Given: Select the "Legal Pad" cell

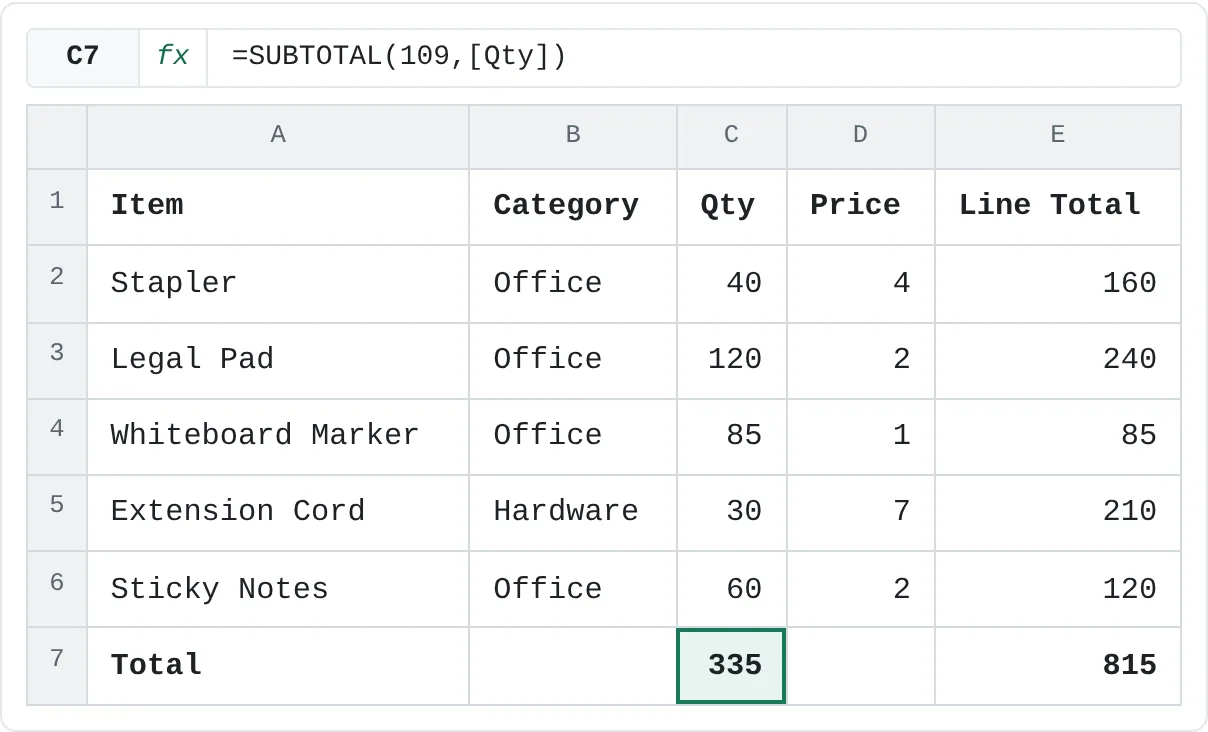Looking at the screenshot, I should (278, 360).
